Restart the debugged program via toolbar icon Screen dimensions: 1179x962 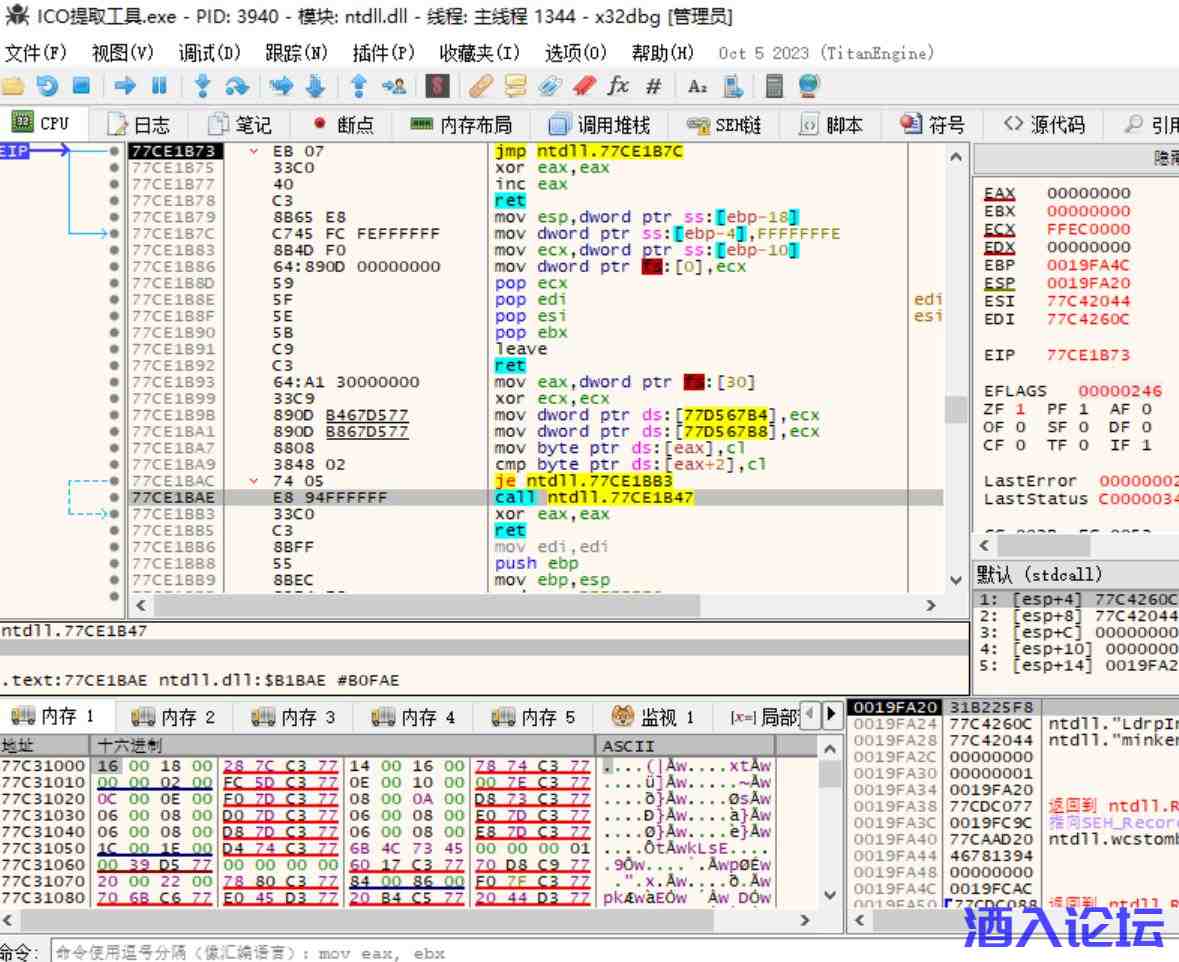47,86
